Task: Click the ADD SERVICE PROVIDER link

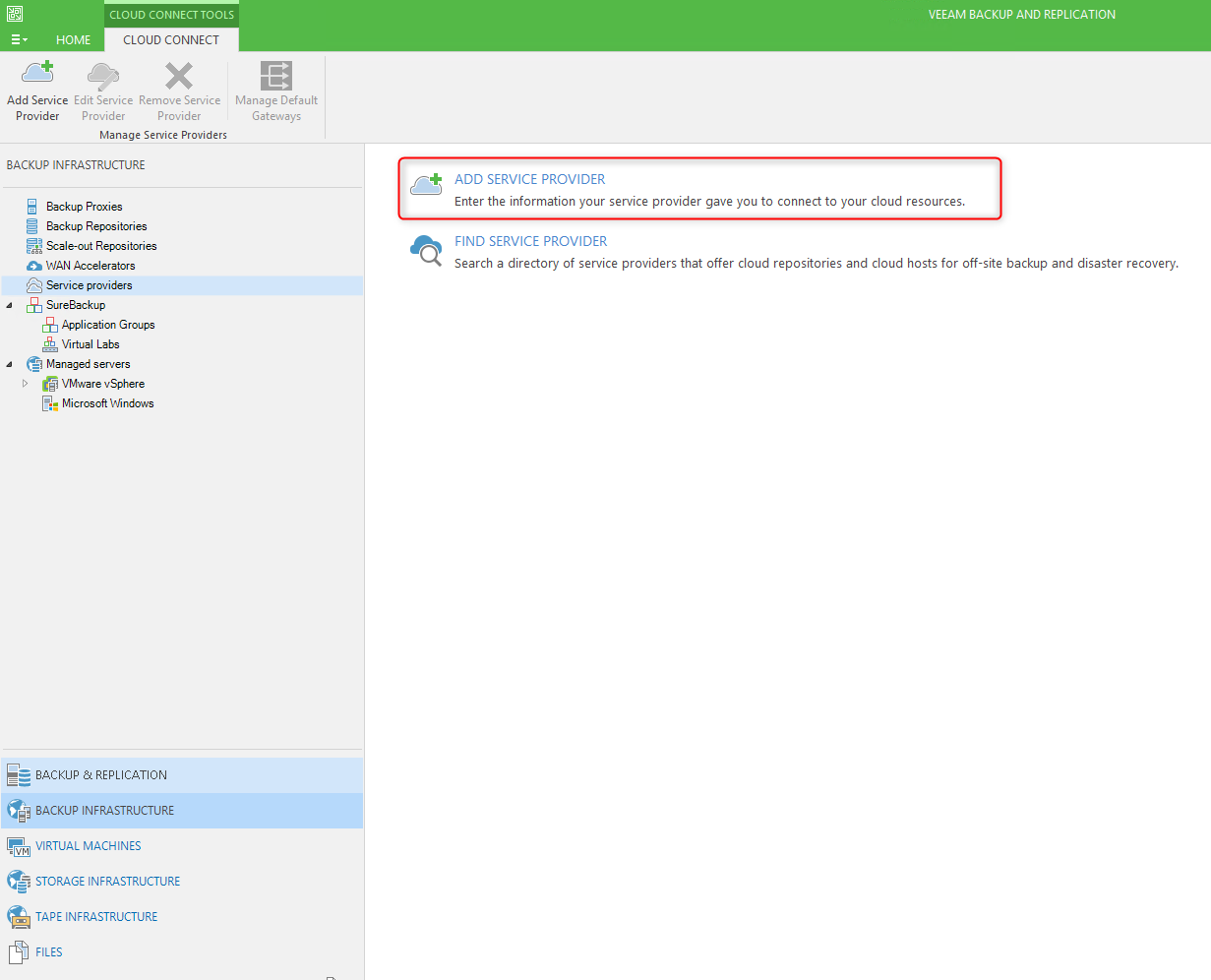Action: click(530, 179)
